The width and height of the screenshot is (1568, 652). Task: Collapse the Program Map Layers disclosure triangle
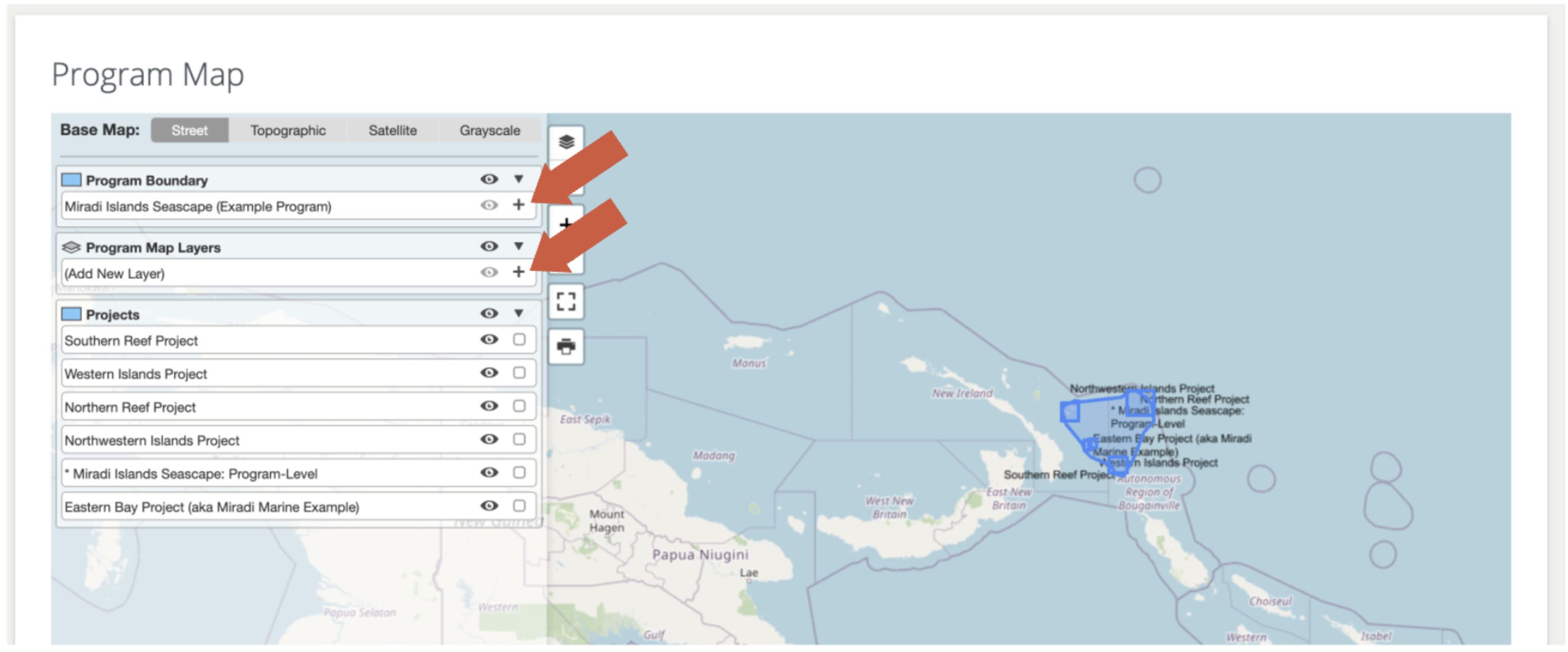click(518, 247)
